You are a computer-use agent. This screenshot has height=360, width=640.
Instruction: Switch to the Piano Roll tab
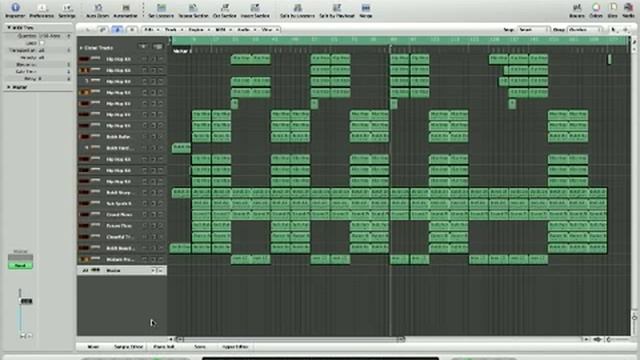(164, 347)
